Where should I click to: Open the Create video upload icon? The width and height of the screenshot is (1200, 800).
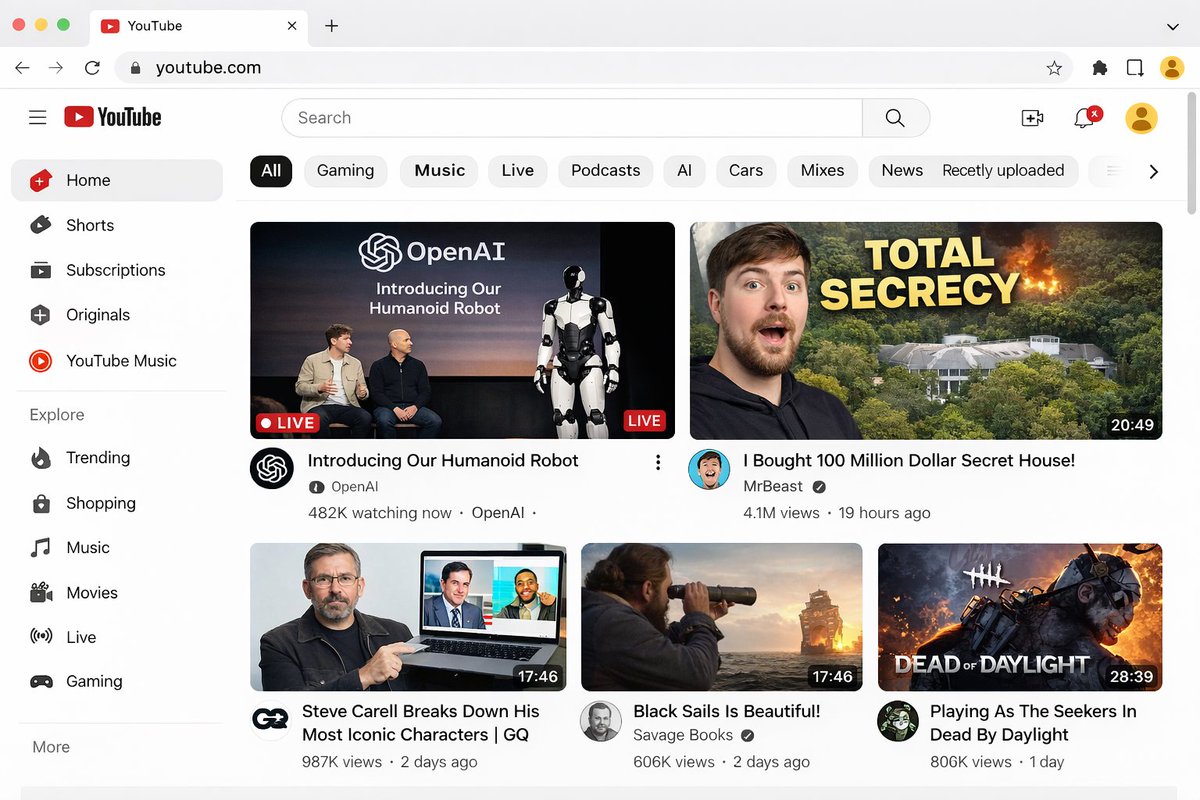(x=1032, y=117)
